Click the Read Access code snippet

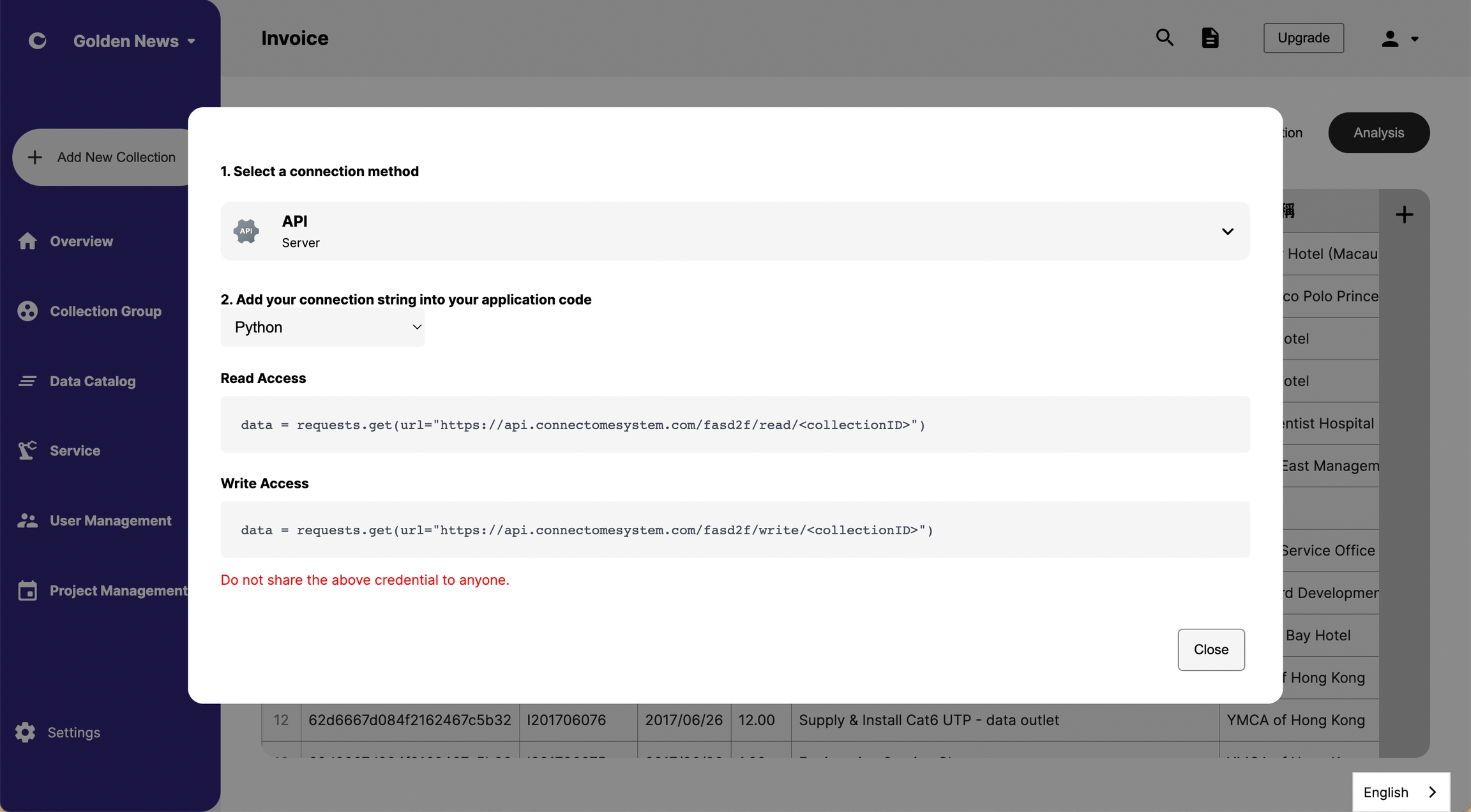pos(735,425)
